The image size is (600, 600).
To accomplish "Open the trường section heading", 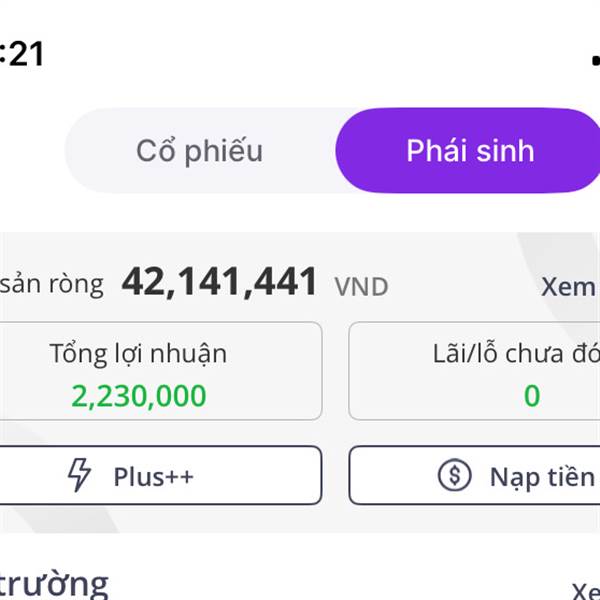I will coord(54,585).
